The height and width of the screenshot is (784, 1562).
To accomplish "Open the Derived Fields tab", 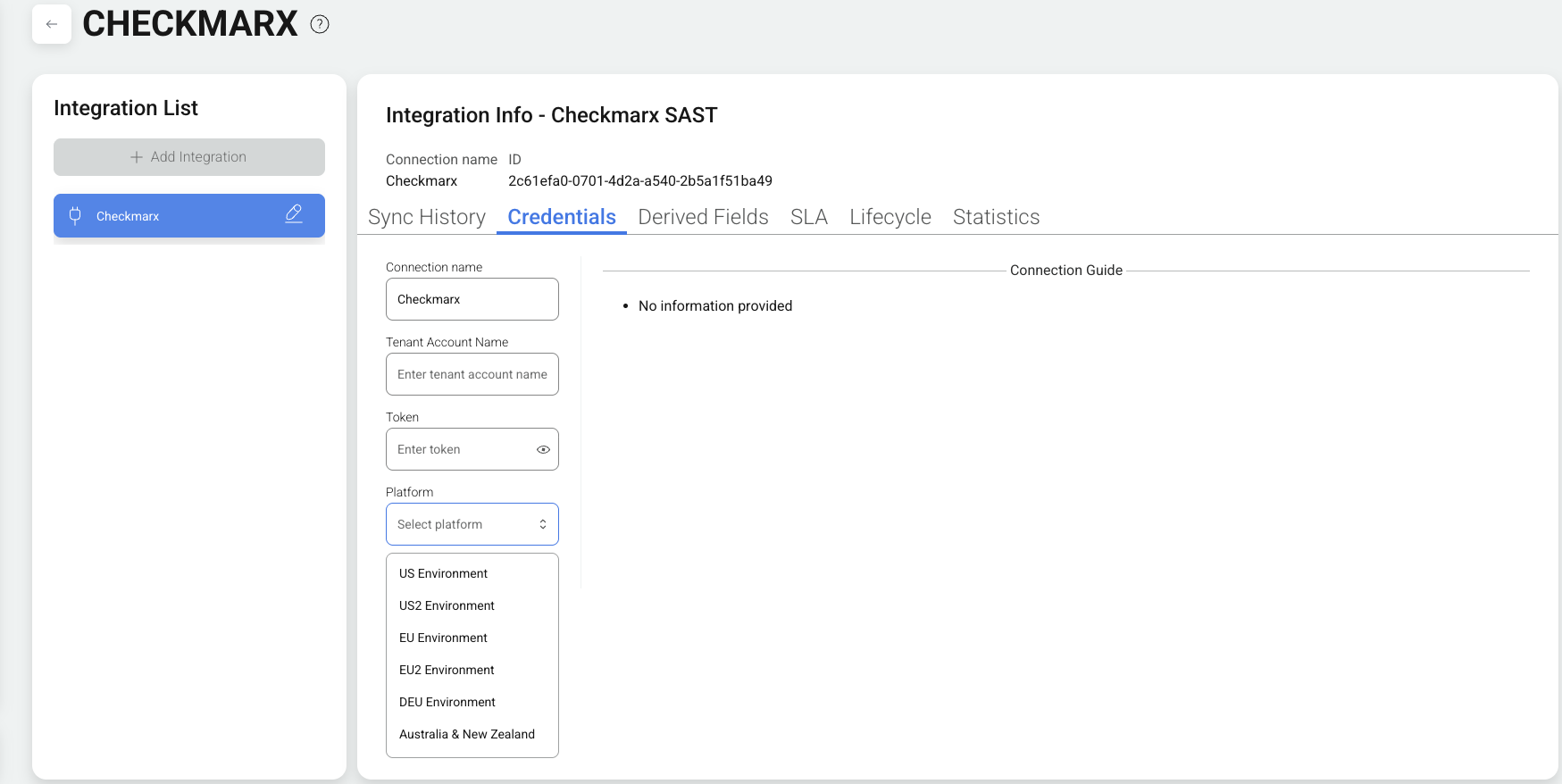I will (x=703, y=217).
